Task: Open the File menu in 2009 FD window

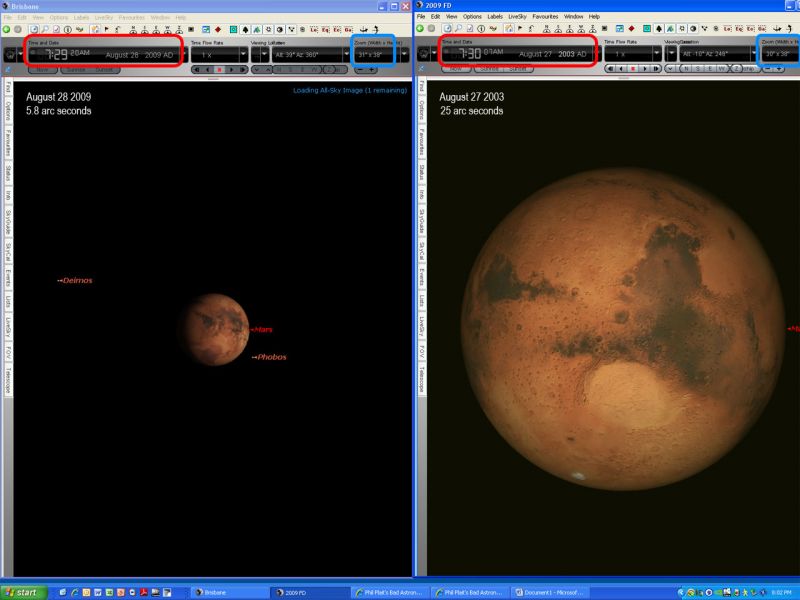Action: [x=421, y=16]
